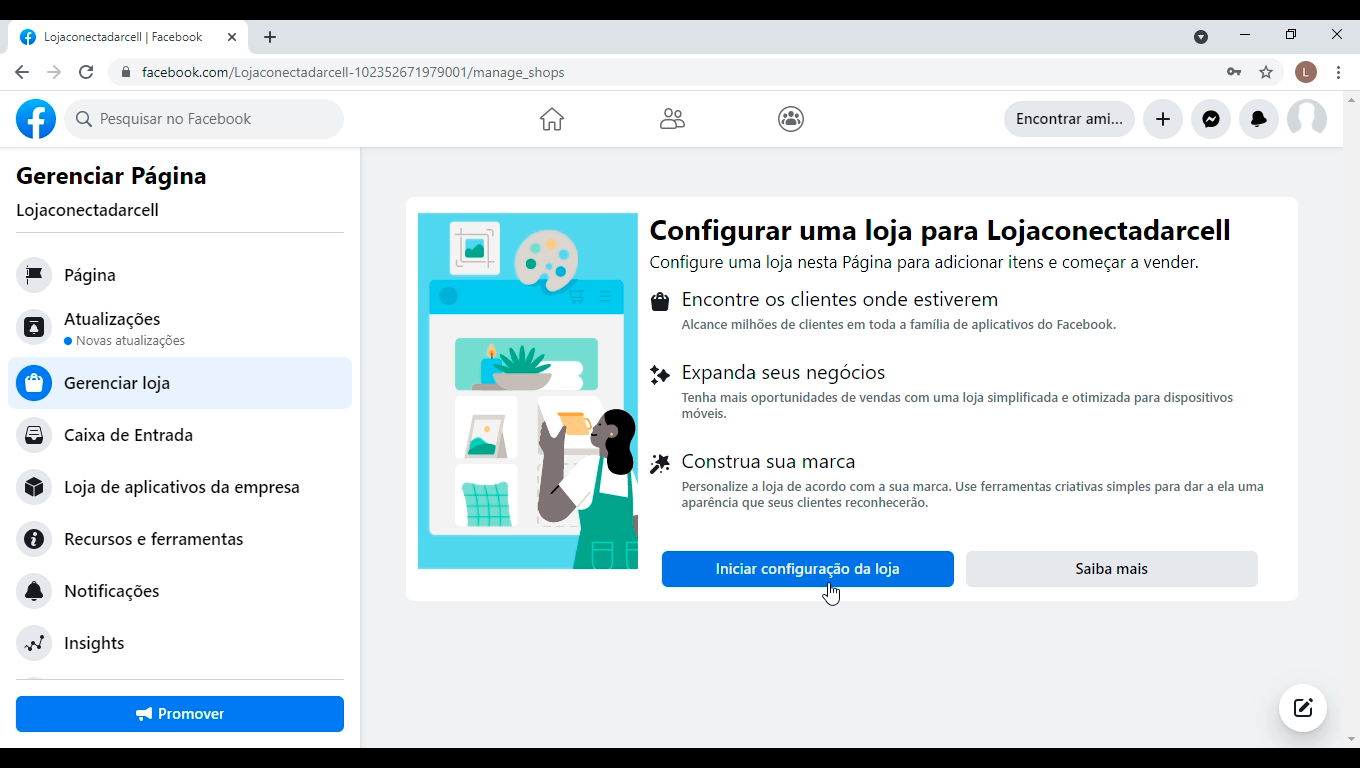Click the Encontrar amigos button
1360x768 pixels.
[1069, 119]
